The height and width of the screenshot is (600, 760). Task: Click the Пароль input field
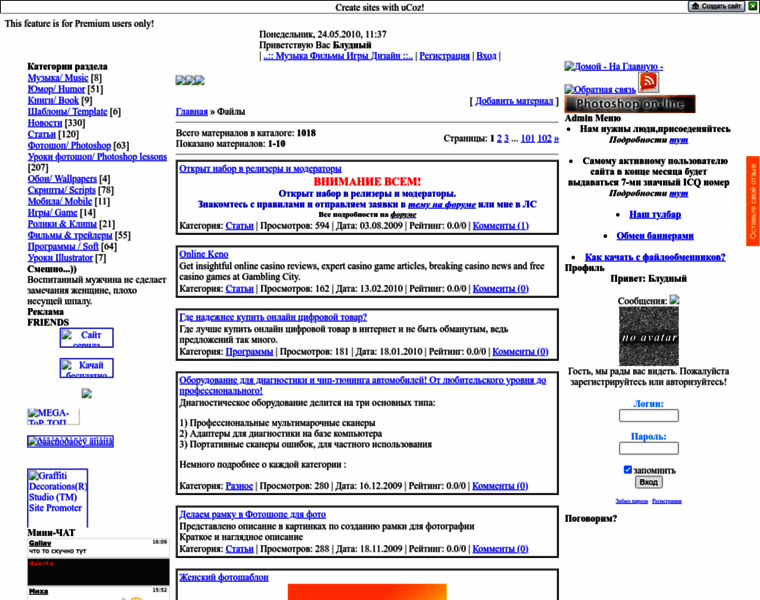[649, 448]
